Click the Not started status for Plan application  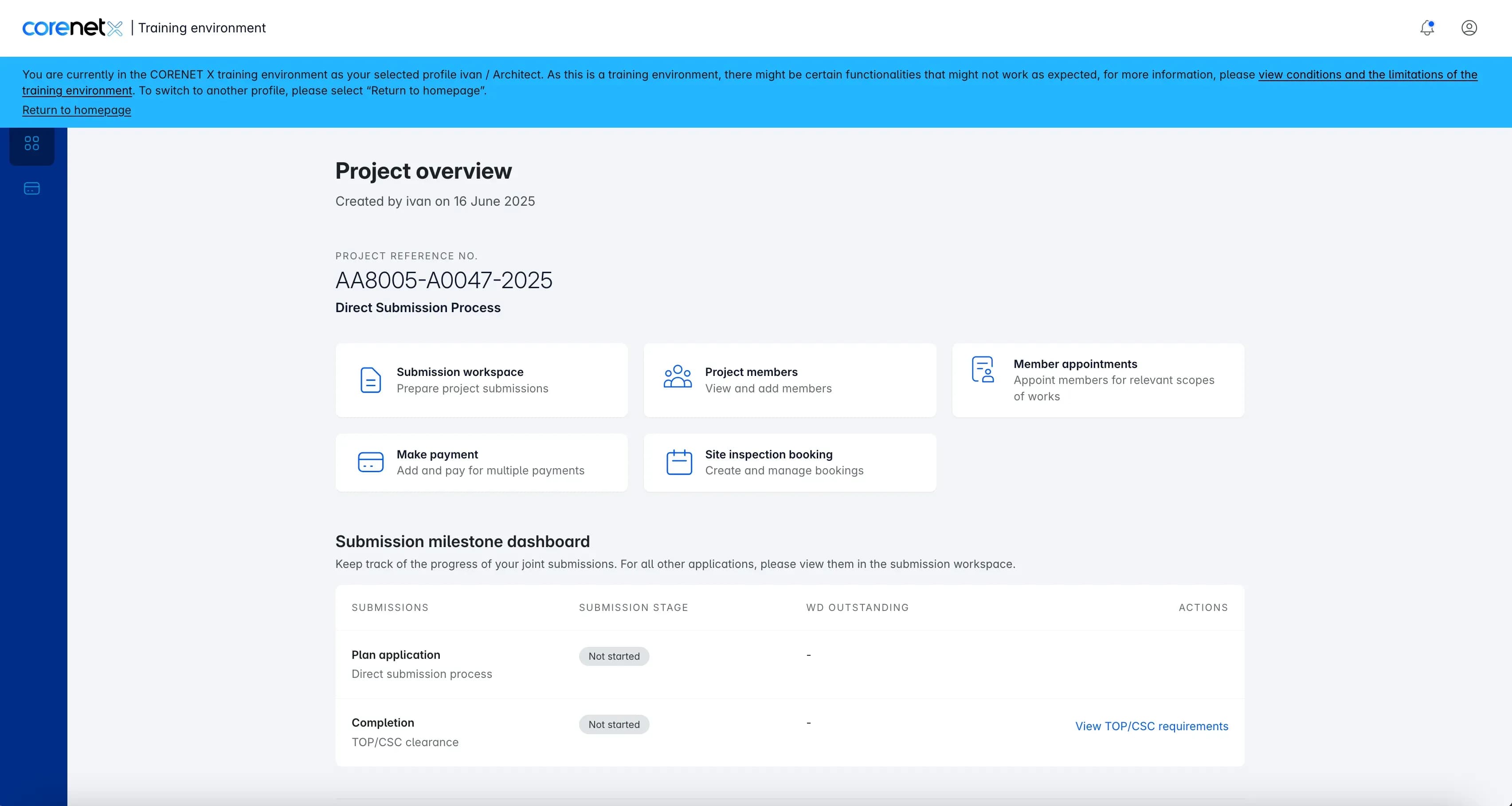tap(614, 656)
